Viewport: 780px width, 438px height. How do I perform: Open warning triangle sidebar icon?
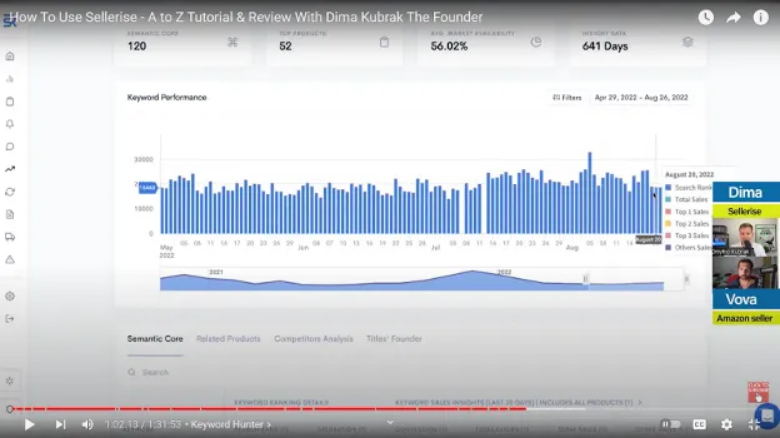pyautogui.click(x=10, y=259)
